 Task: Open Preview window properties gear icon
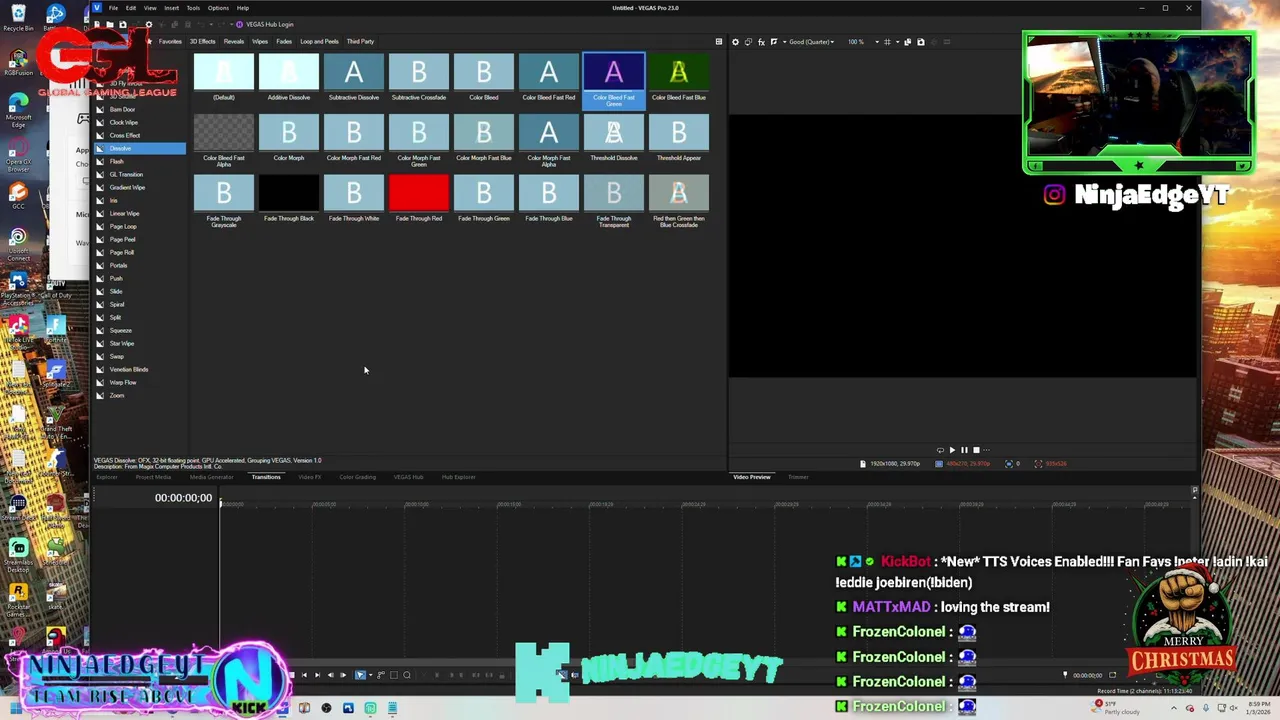(x=735, y=42)
